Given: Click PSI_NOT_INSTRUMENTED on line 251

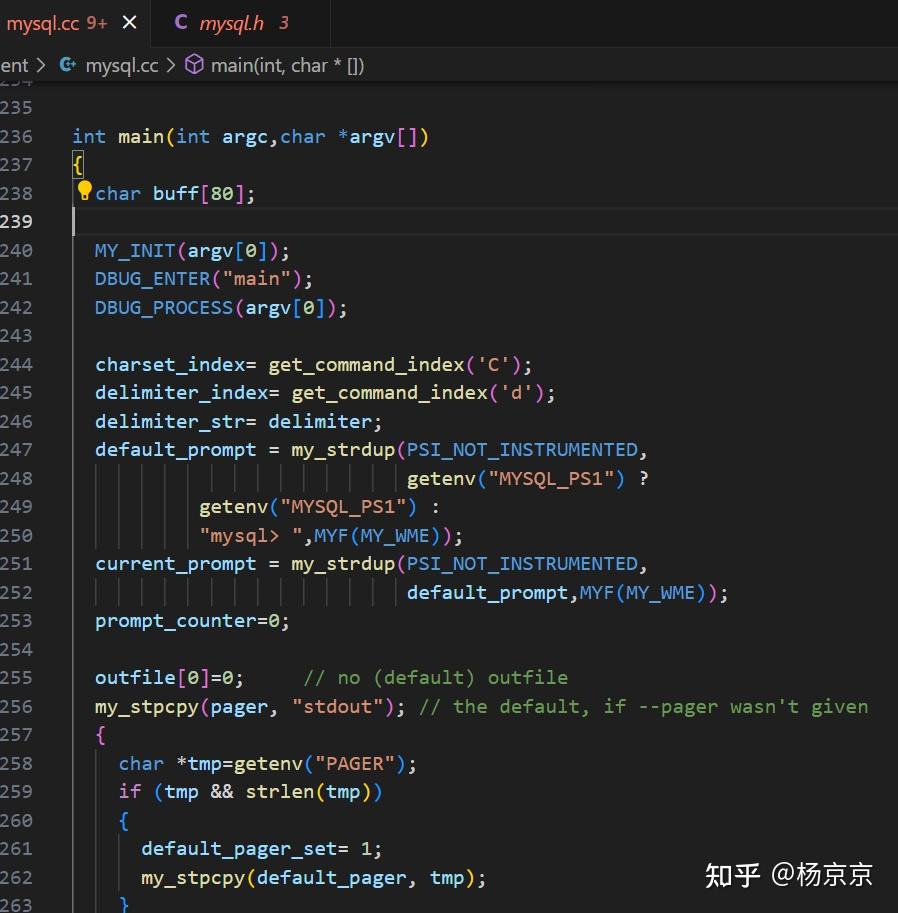Looking at the screenshot, I should click(522, 564).
